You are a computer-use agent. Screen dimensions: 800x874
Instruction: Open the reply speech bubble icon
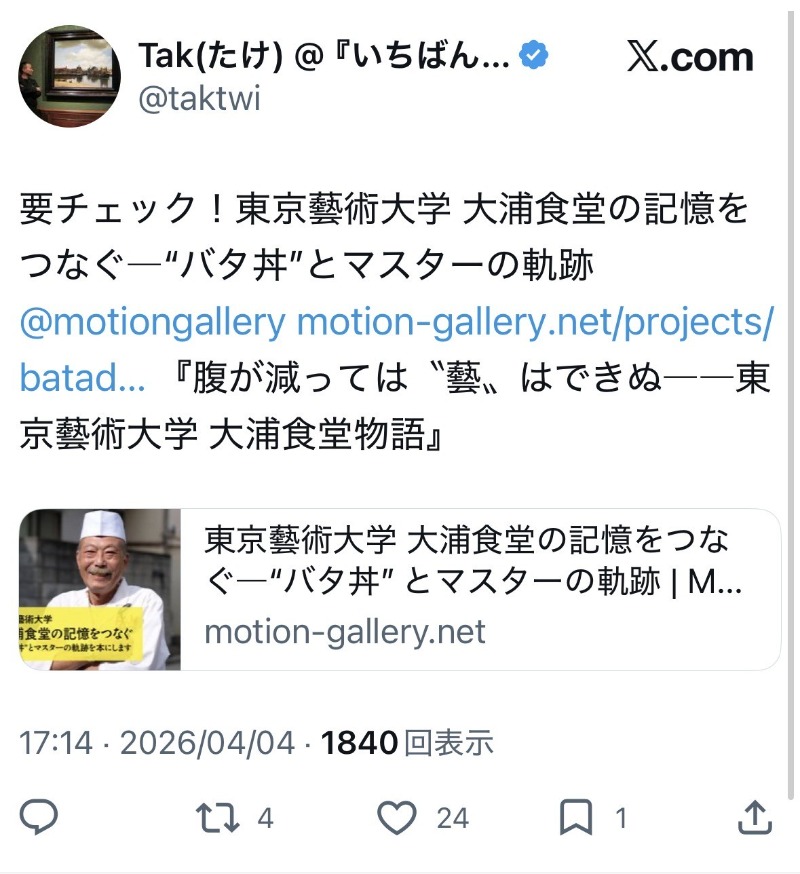click(x=39, y=819)
